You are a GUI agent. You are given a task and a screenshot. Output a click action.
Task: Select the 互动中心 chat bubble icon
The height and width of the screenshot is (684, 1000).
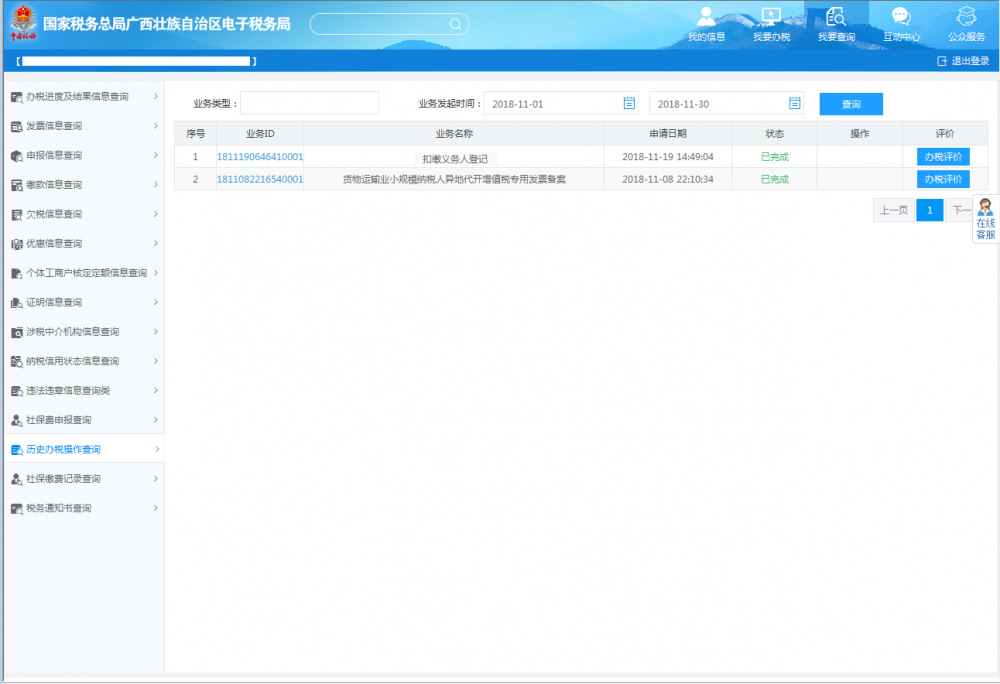(x=901, y=17)
